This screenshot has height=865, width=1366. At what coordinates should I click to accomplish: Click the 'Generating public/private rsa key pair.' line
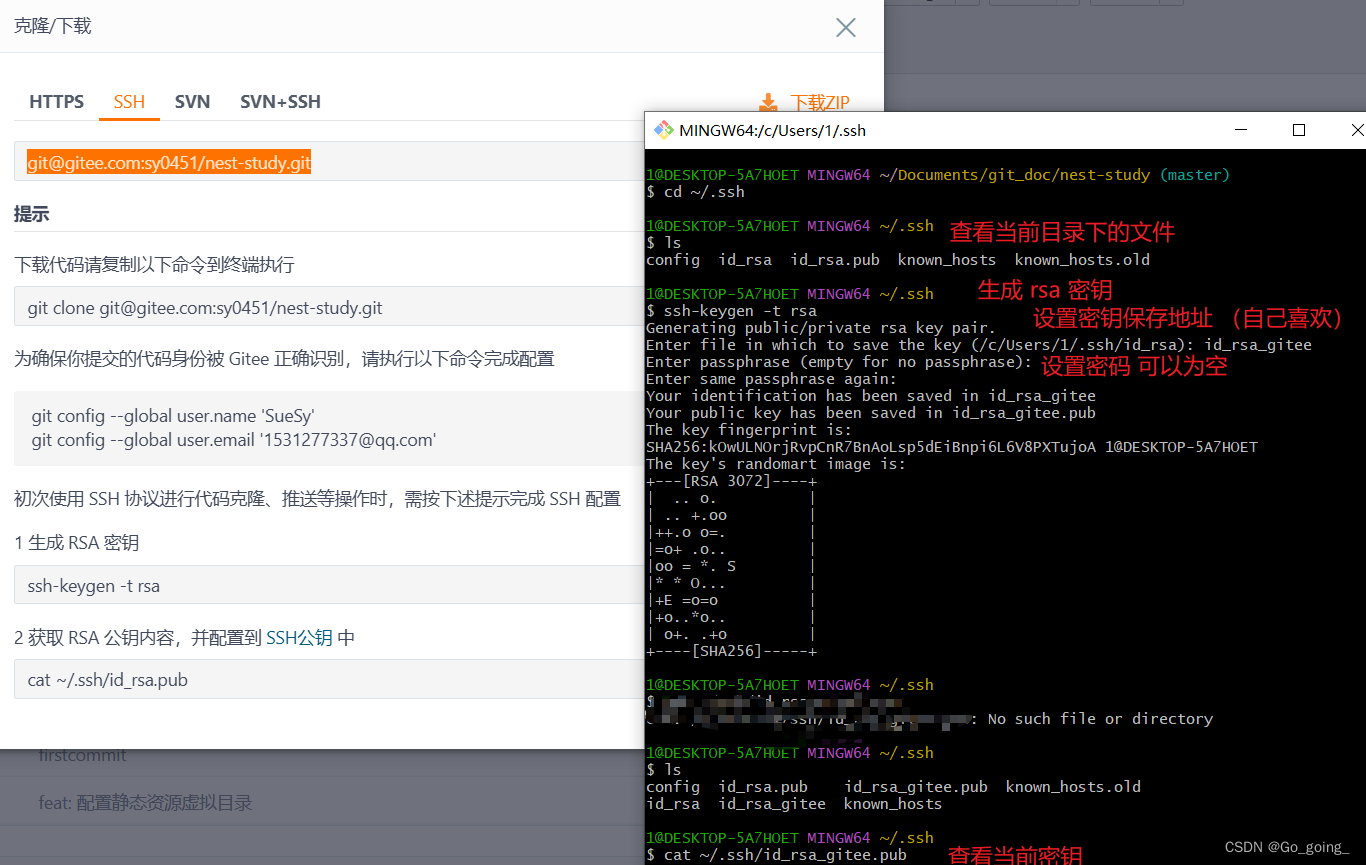tap(821, 328)
